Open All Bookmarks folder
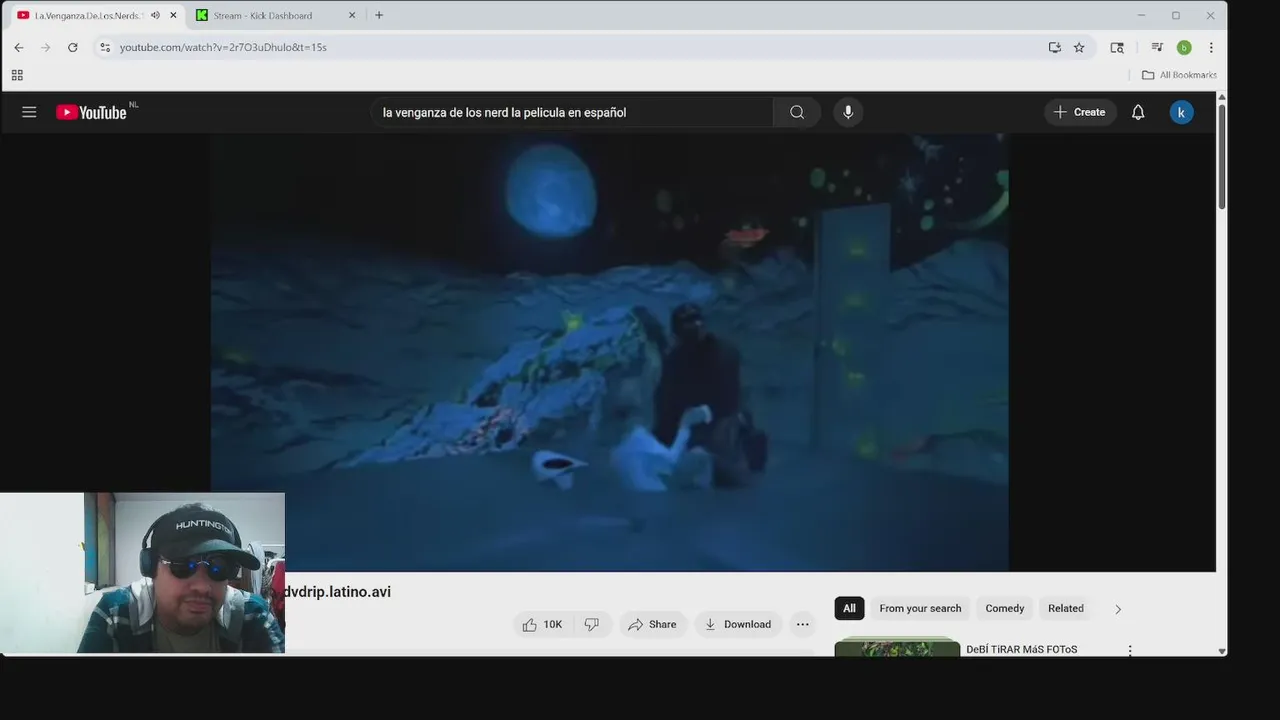This screenshot has height=720, width=1280. click(1179, 75)
